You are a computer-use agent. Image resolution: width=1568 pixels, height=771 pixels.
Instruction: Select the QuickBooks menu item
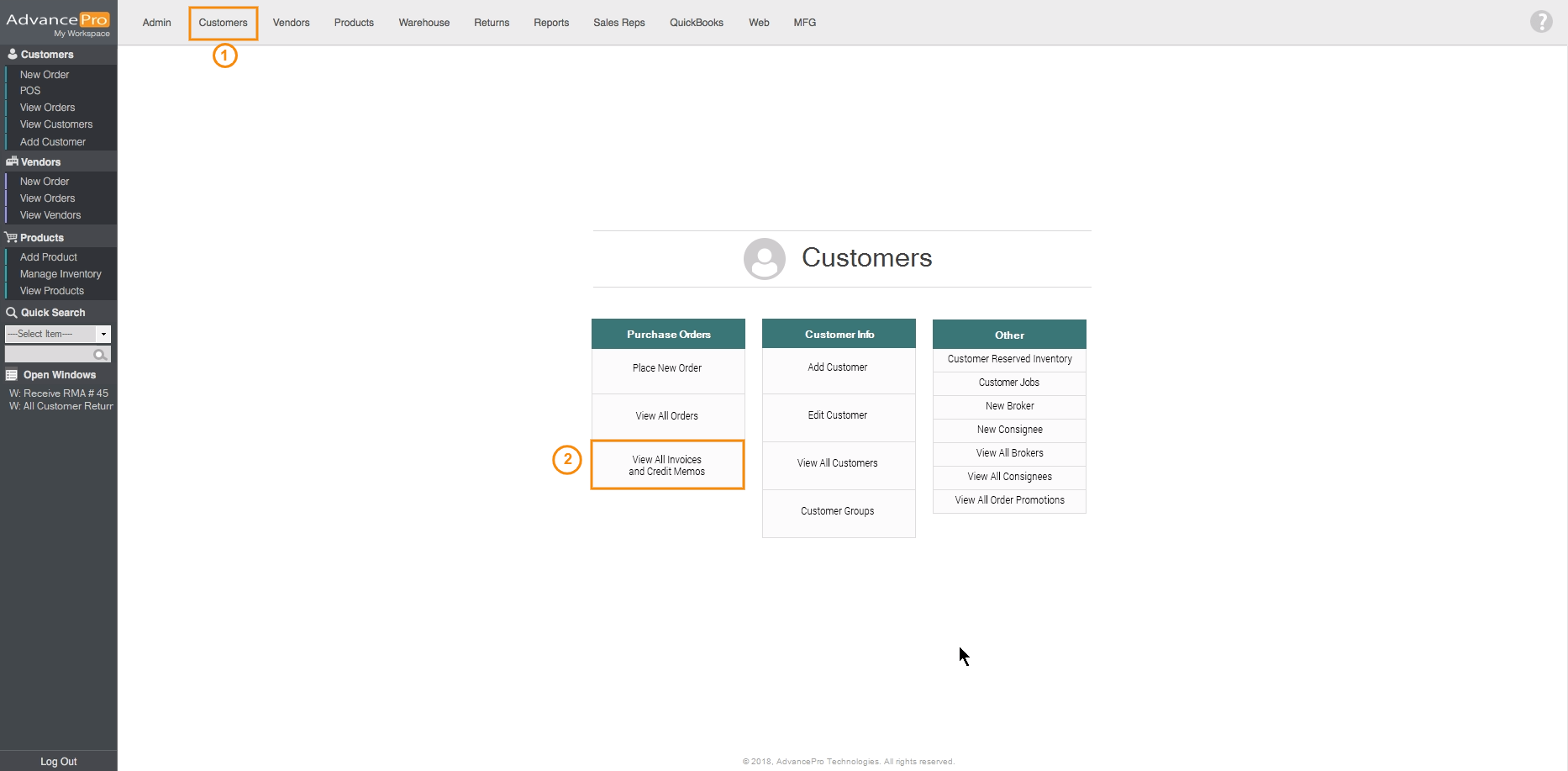pos(696,23)
